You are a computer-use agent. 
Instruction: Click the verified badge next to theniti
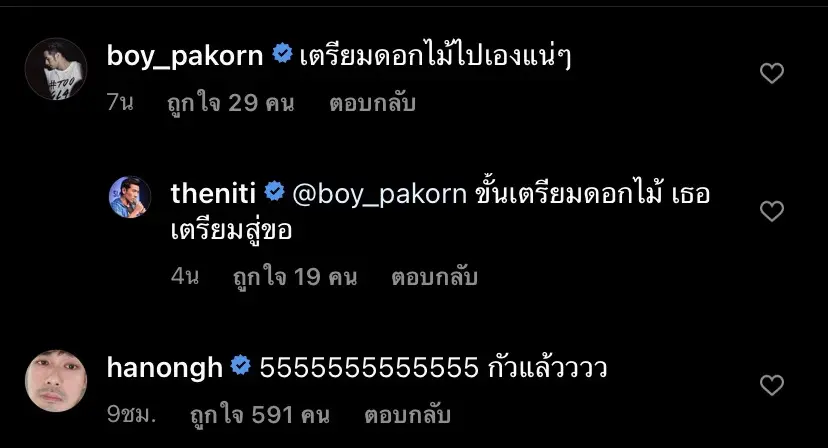[275, 192]
